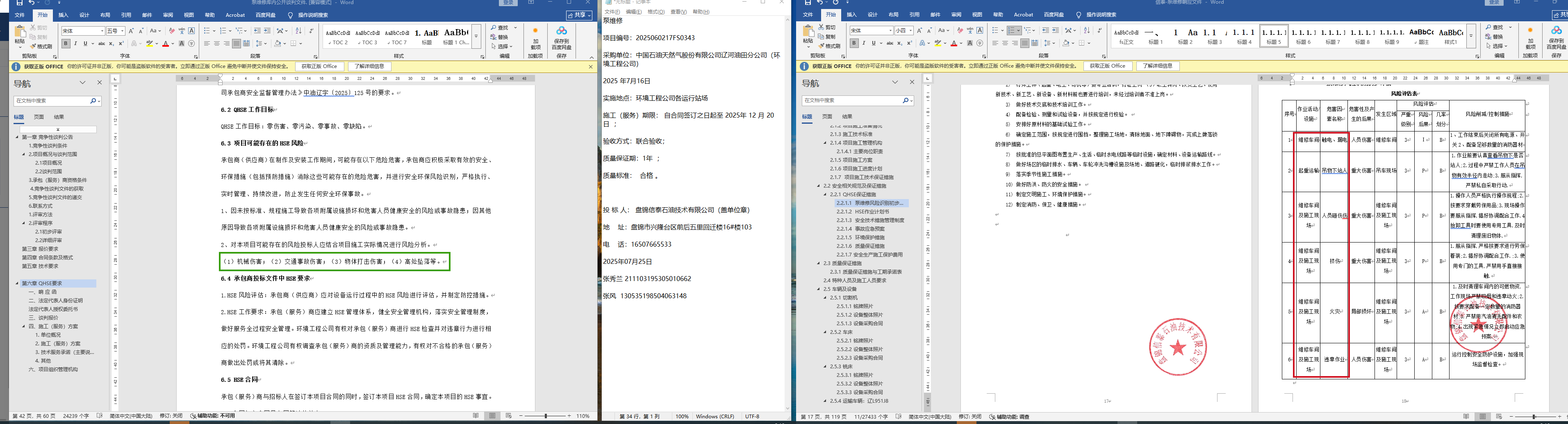Center-align text in the left Word window
Viewport: 1568px width, 424px height.
217,44
